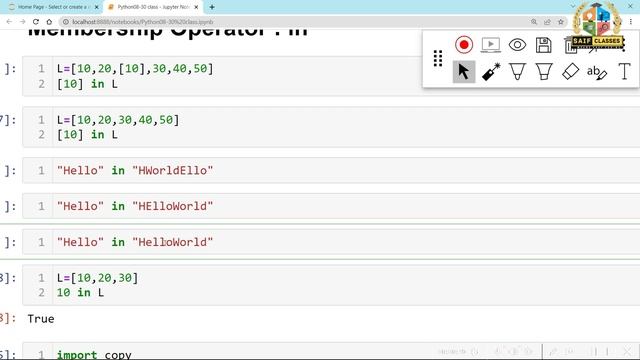Click code line '10 in L'
640x360 pixels.
(80, 292)
